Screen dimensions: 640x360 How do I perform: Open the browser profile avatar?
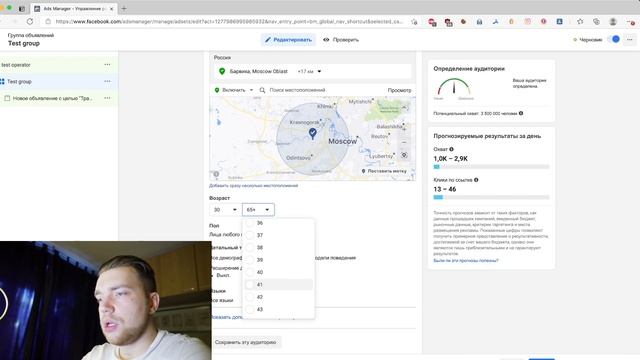pyautogui.click(x=613, y=22)
